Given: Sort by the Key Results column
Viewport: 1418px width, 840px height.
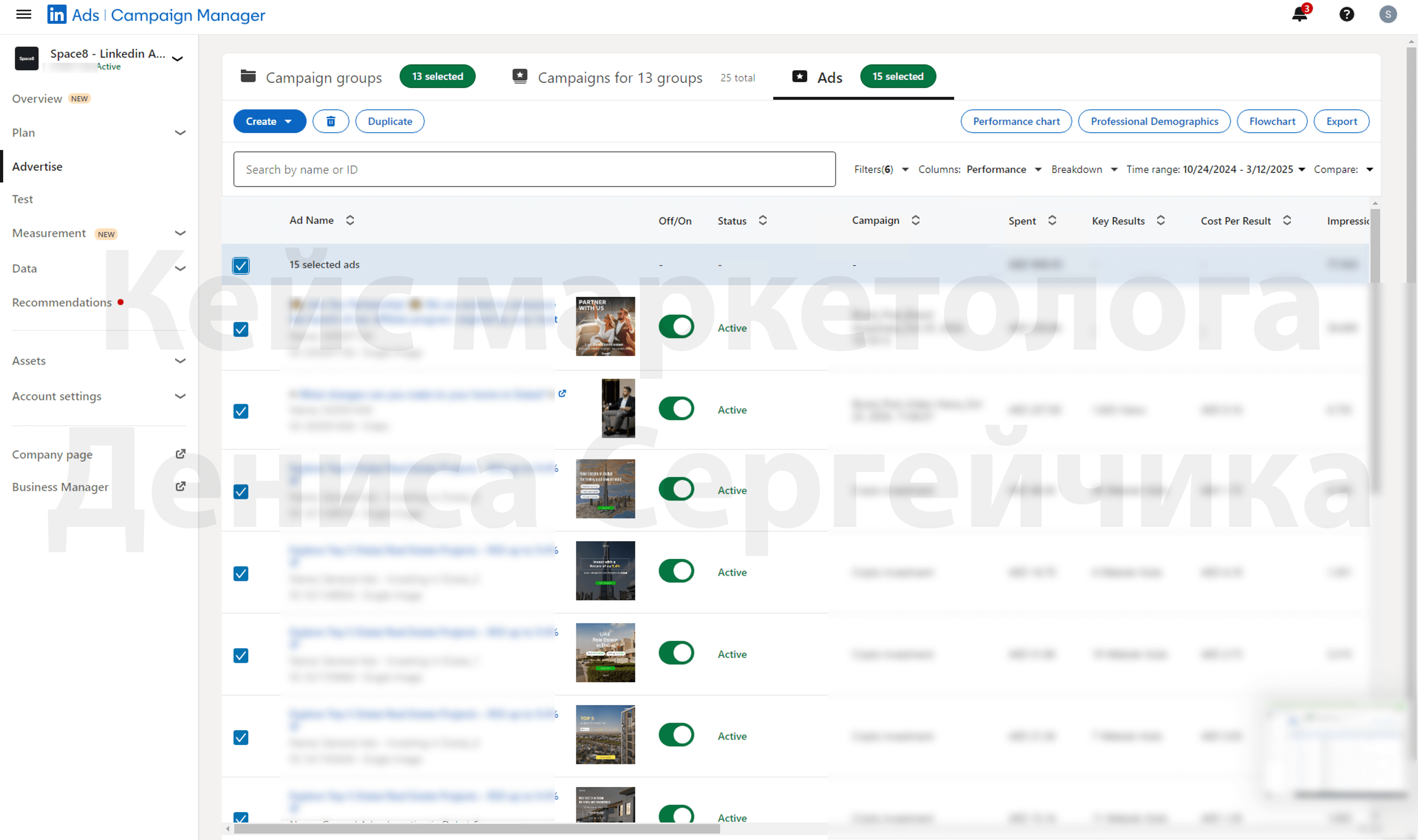Looking at the screenshot, I should point(1161,220).
